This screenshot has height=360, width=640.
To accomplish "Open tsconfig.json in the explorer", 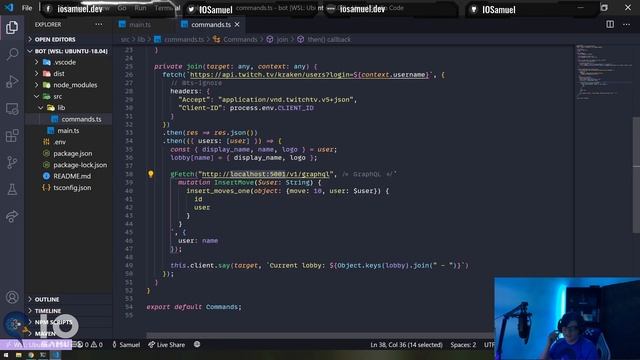I will click(72, 188).
